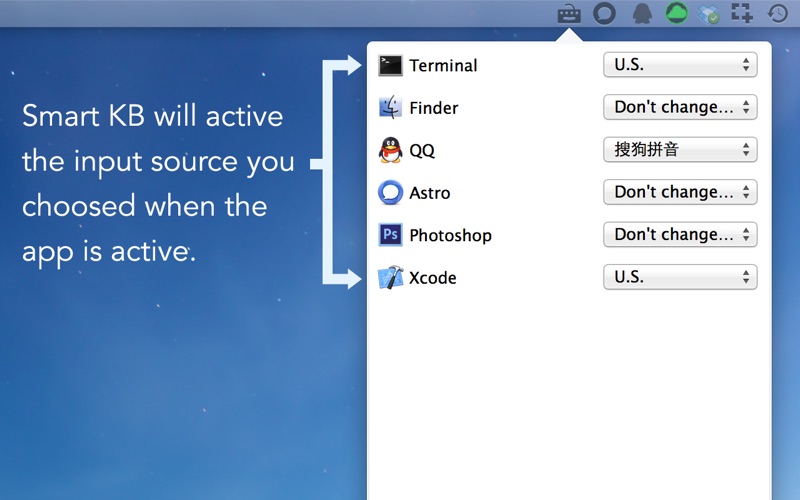
Task: Click the Photoshop Ps icon in list
Action: 390,235
